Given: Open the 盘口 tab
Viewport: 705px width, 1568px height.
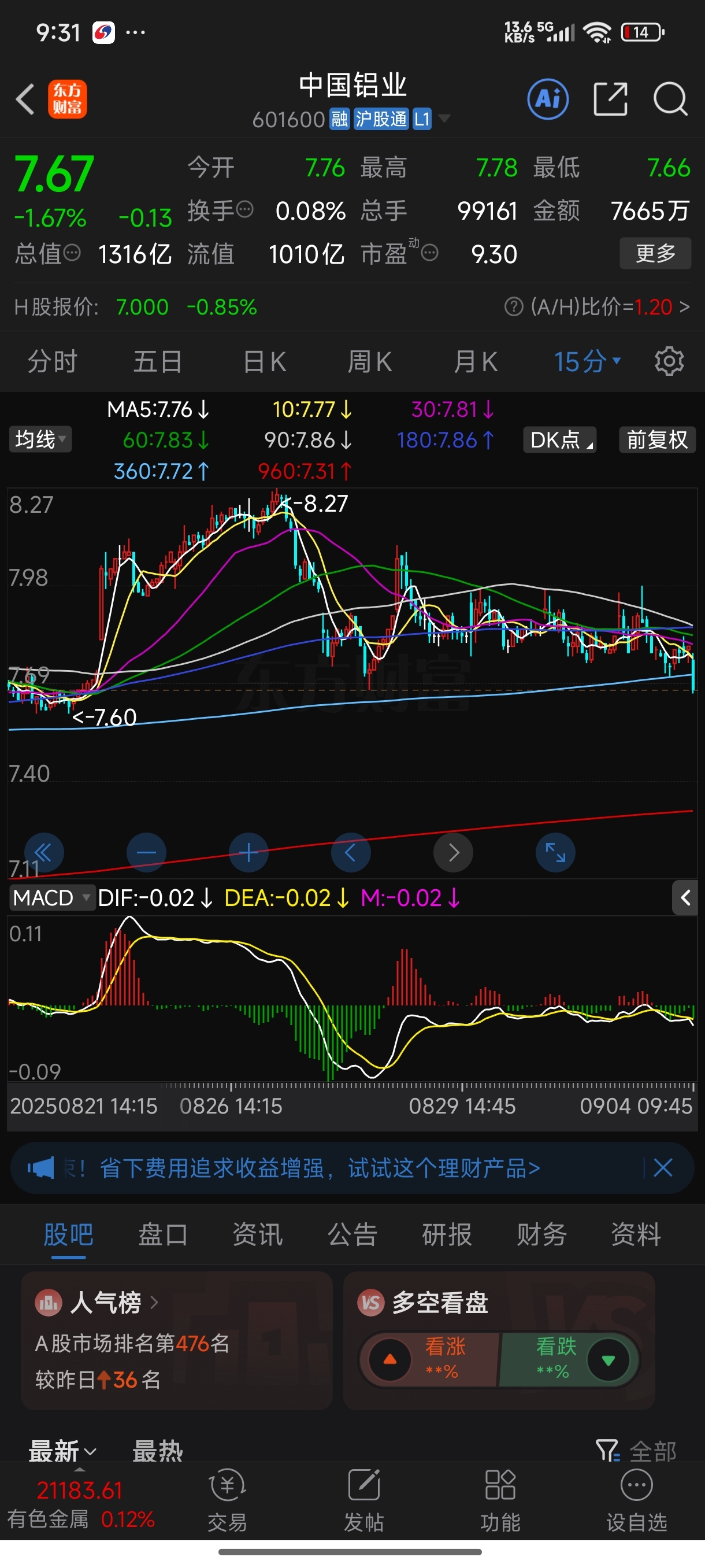Looking at the screenshot, I should point(163,1234).
